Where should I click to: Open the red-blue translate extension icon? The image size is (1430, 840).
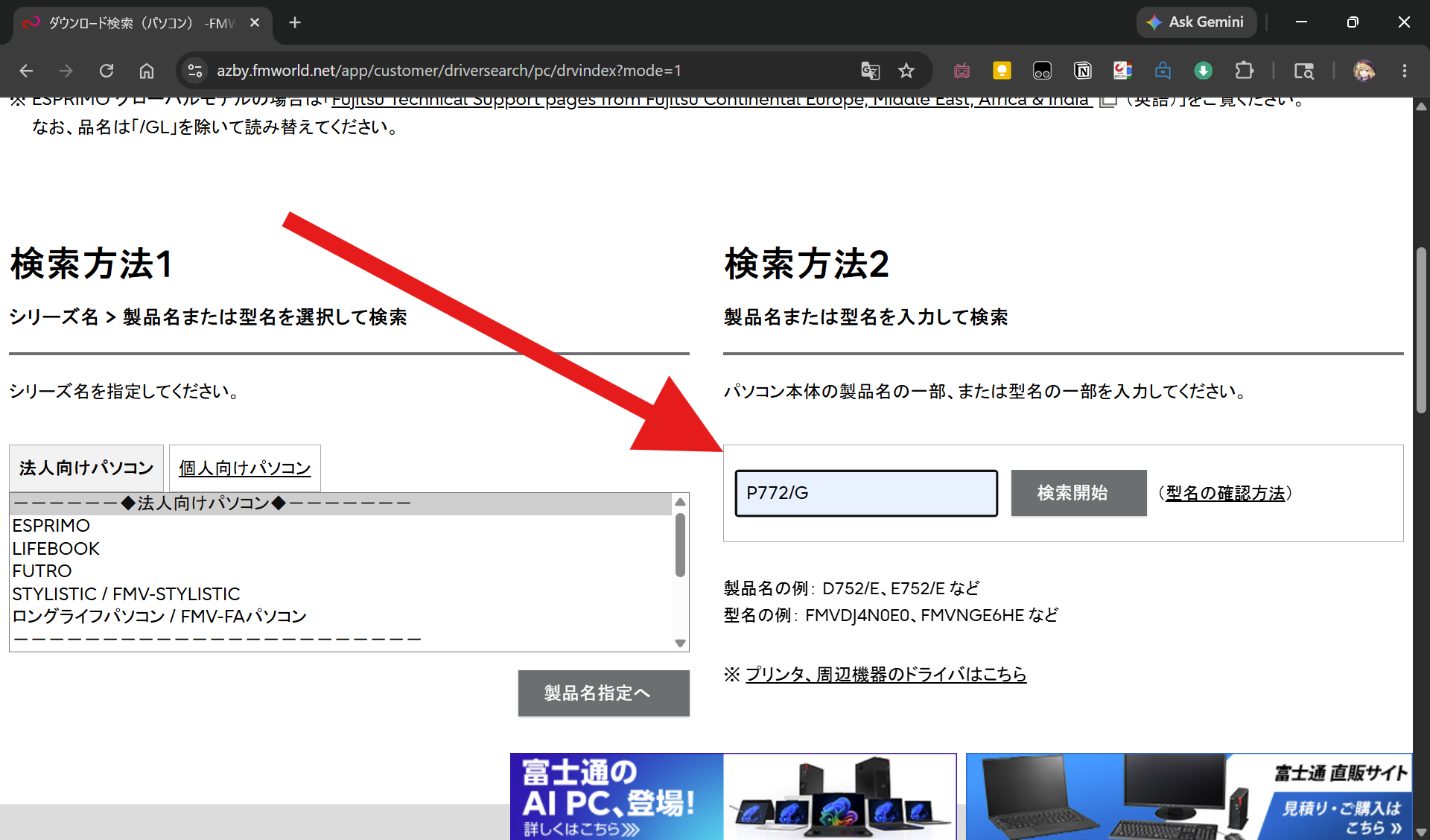click(x=1122, y=71)
